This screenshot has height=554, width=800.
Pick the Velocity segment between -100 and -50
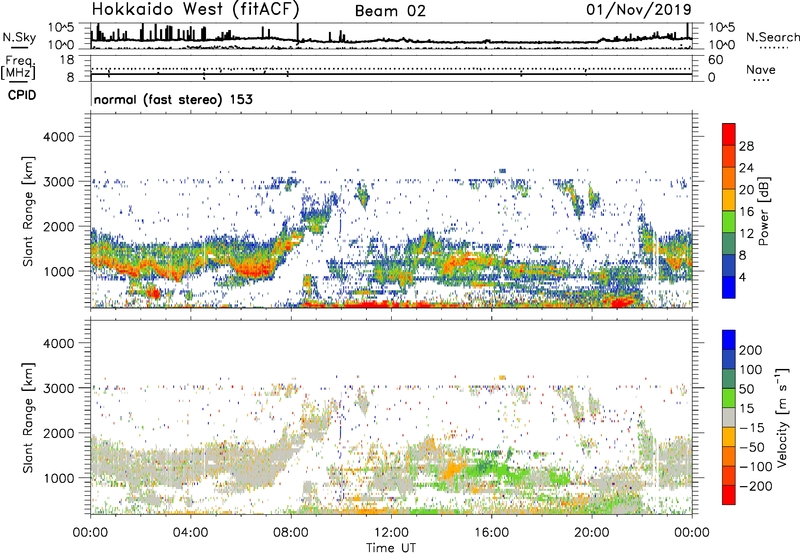[x=729, y=456]
